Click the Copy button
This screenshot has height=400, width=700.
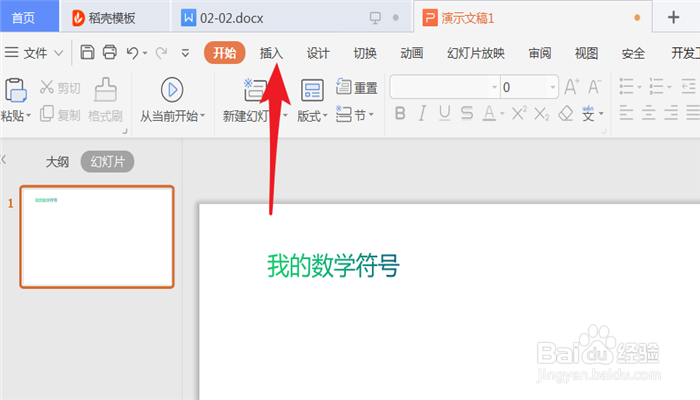pyautogui.click(x=60, y=115)
